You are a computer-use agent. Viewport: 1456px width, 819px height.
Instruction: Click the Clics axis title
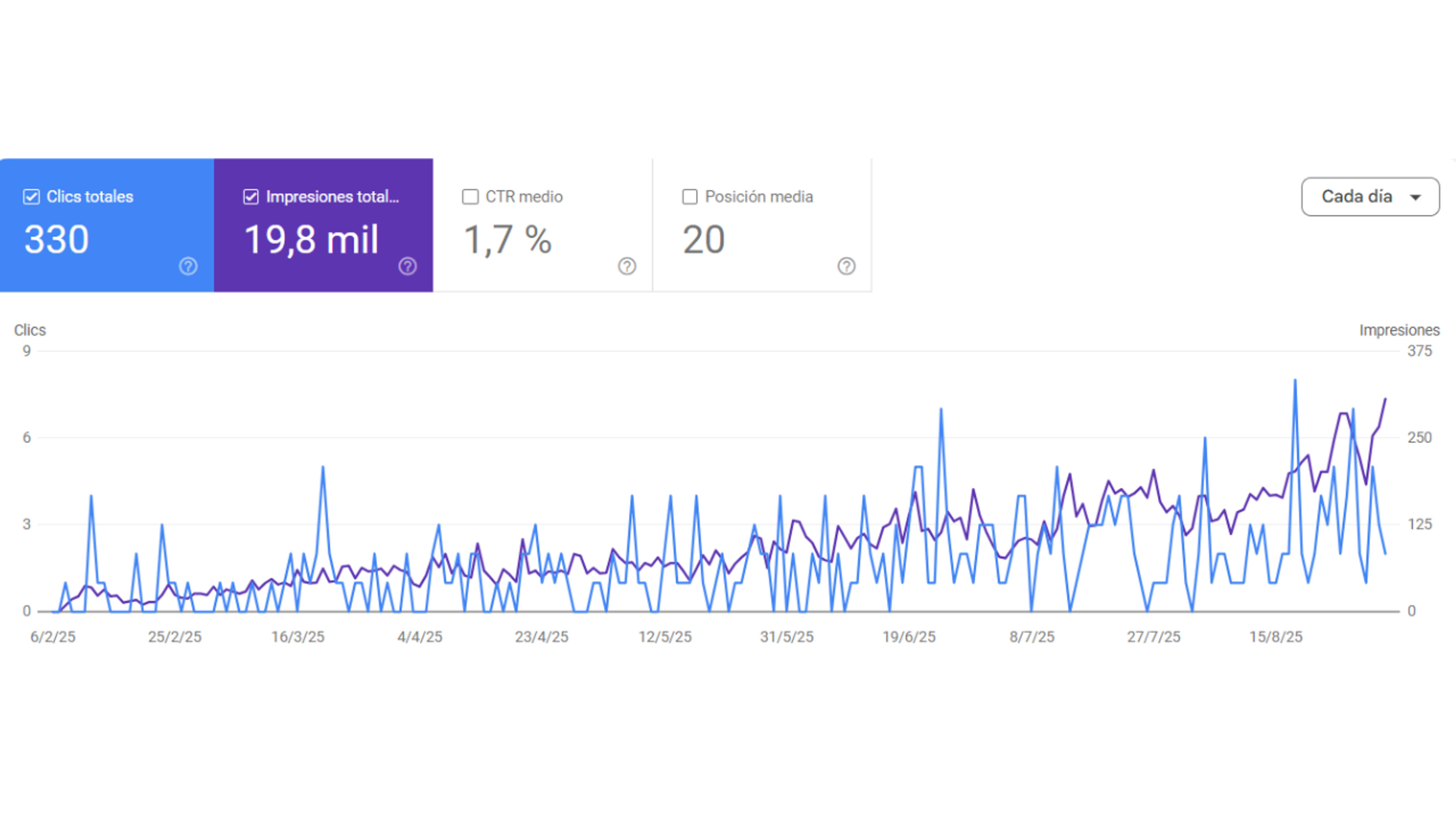point(30,330)
